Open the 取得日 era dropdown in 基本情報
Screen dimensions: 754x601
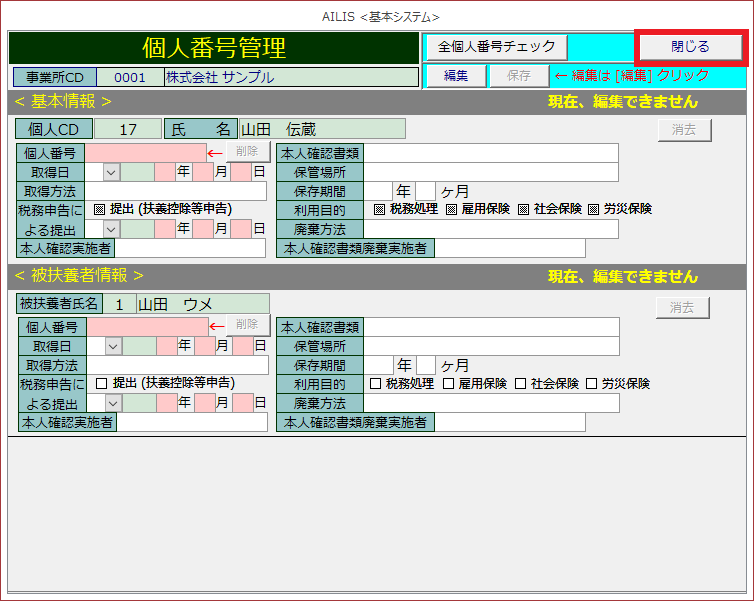pos(112,172)
